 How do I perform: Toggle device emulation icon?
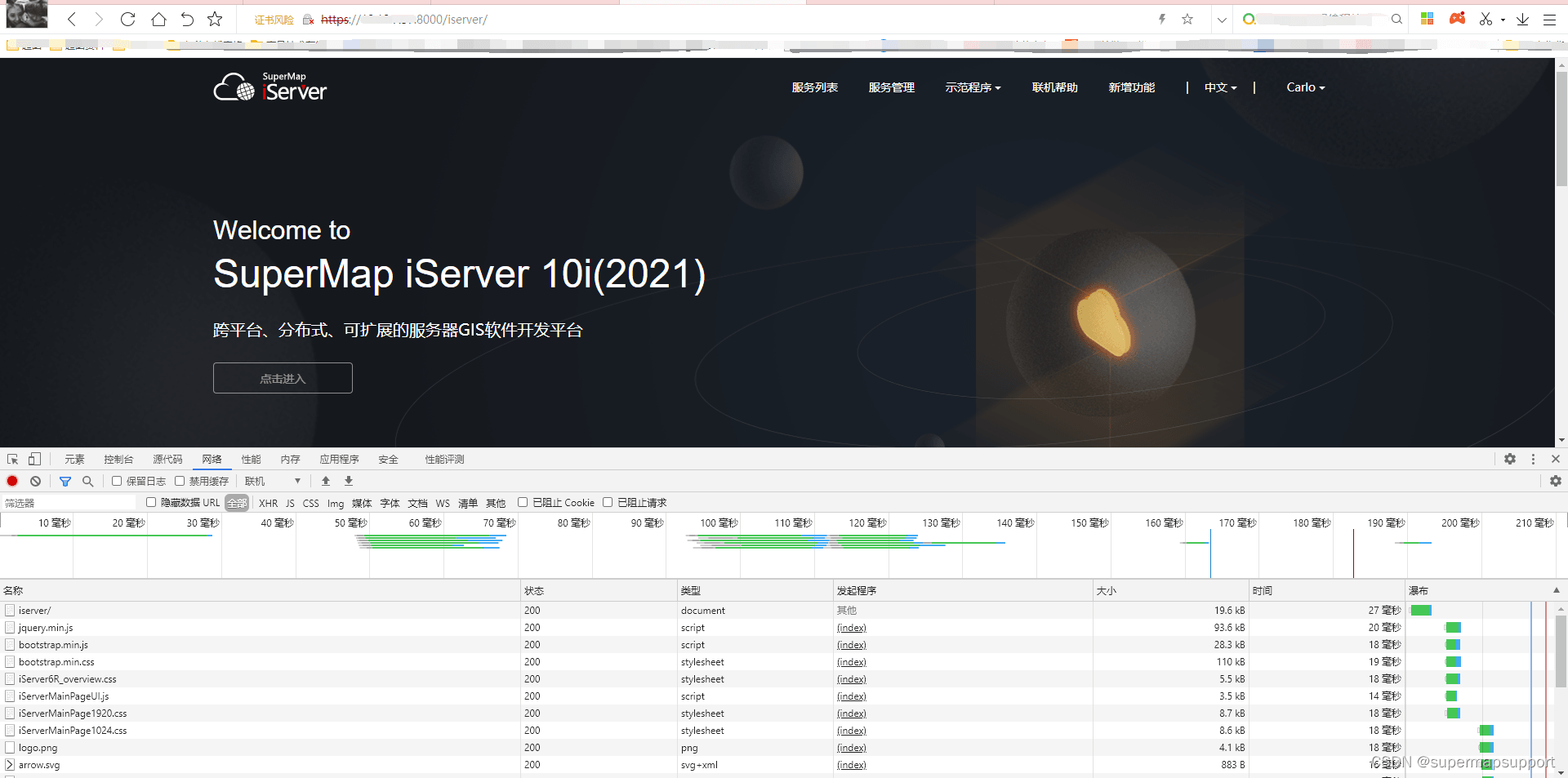pos(34,460)
